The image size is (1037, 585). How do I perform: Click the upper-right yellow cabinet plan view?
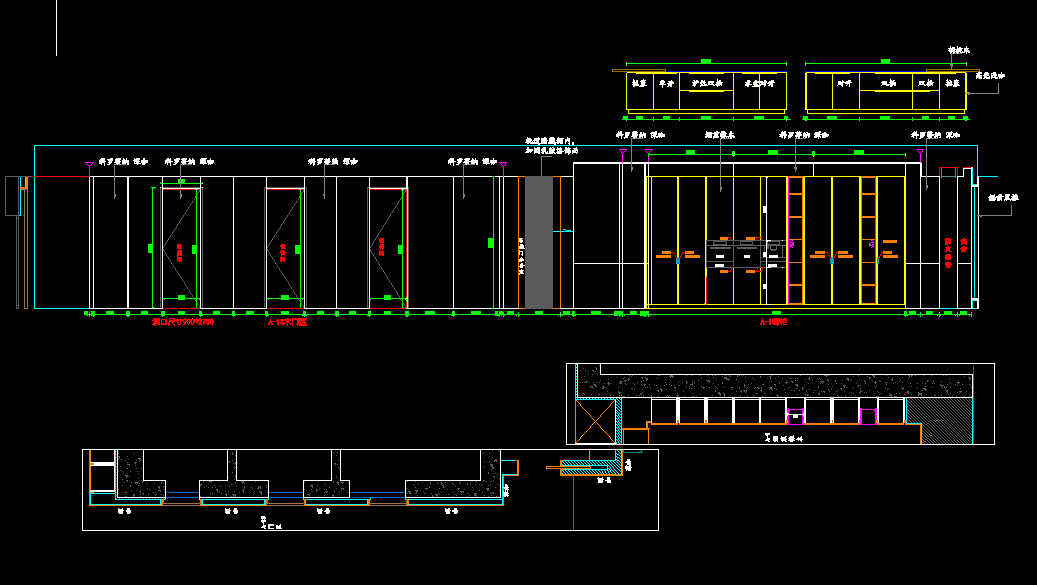885,91
